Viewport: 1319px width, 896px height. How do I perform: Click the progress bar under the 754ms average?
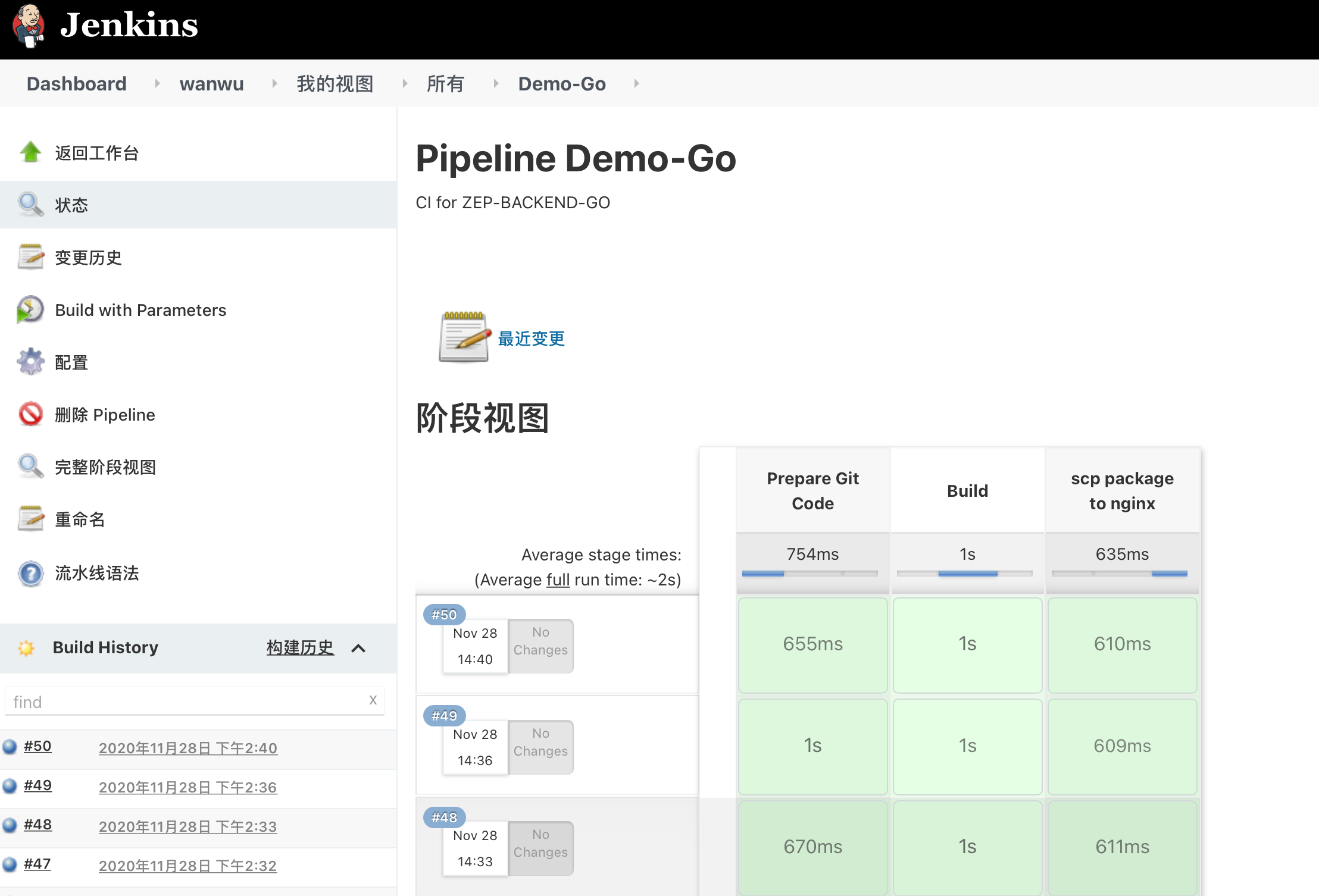[810, 574]
